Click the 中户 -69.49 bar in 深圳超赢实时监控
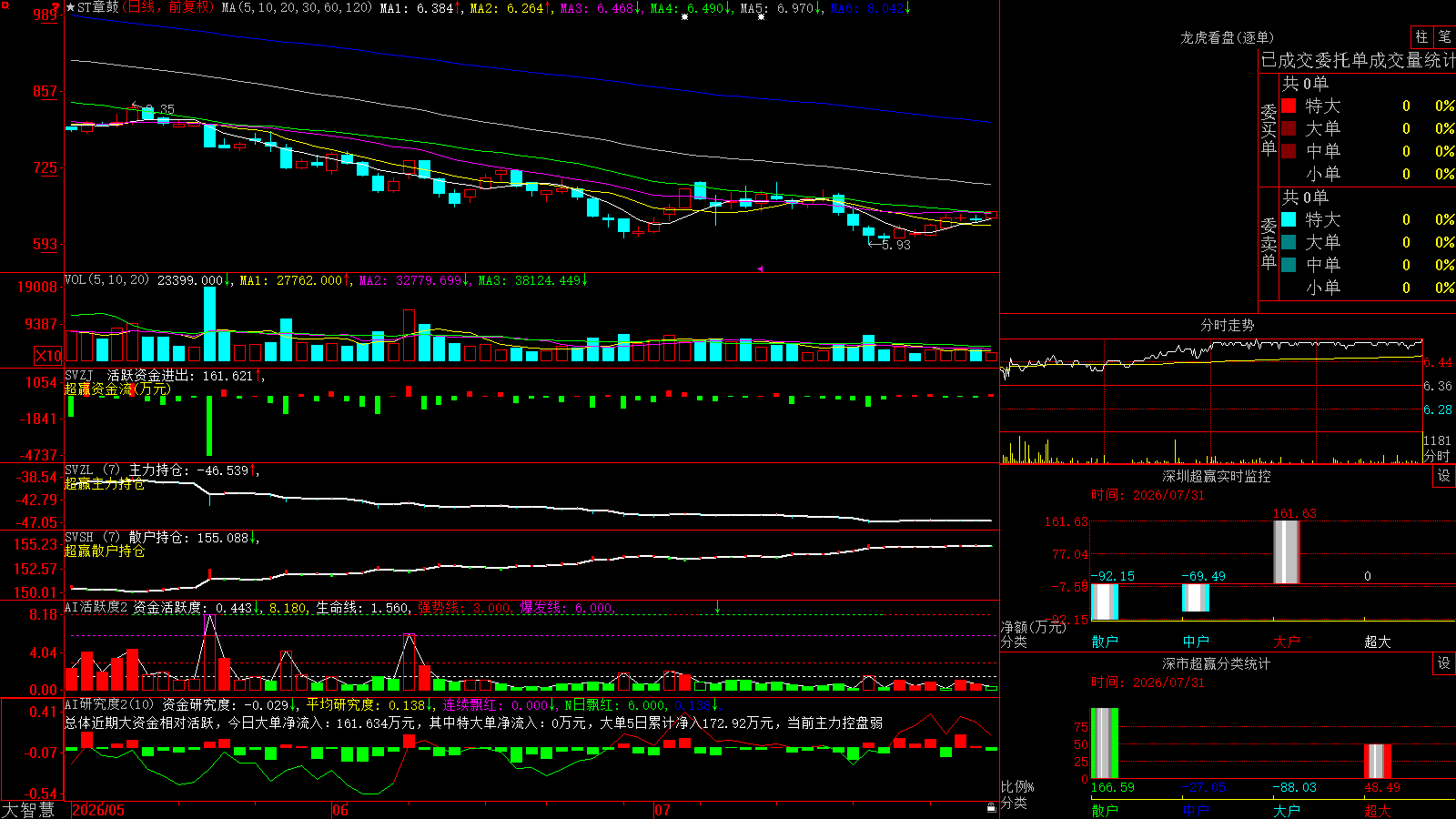This screenshot has width=1456, height=819. (x=1195, y=598)
